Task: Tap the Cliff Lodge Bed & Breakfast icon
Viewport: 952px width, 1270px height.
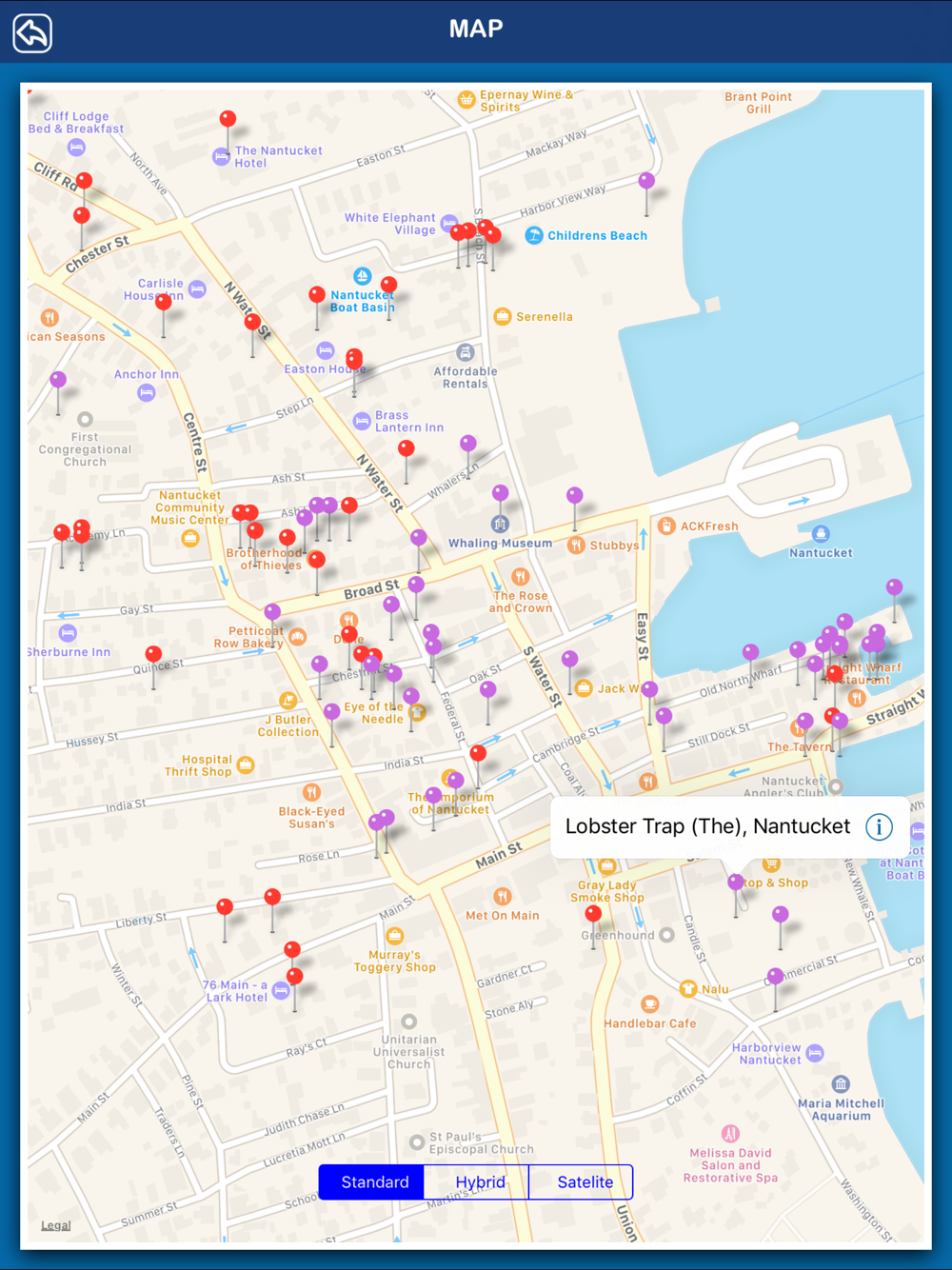Action: [76, 148]
